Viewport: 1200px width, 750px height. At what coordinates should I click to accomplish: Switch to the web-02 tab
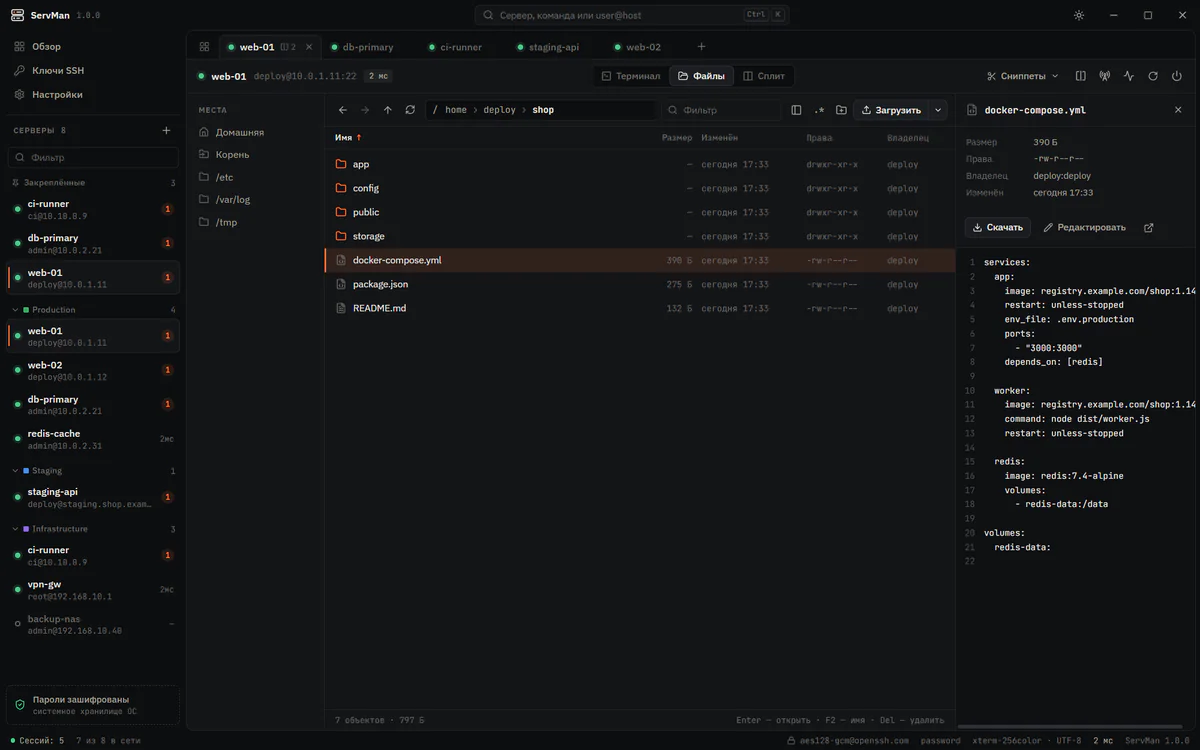click(637, 47)
